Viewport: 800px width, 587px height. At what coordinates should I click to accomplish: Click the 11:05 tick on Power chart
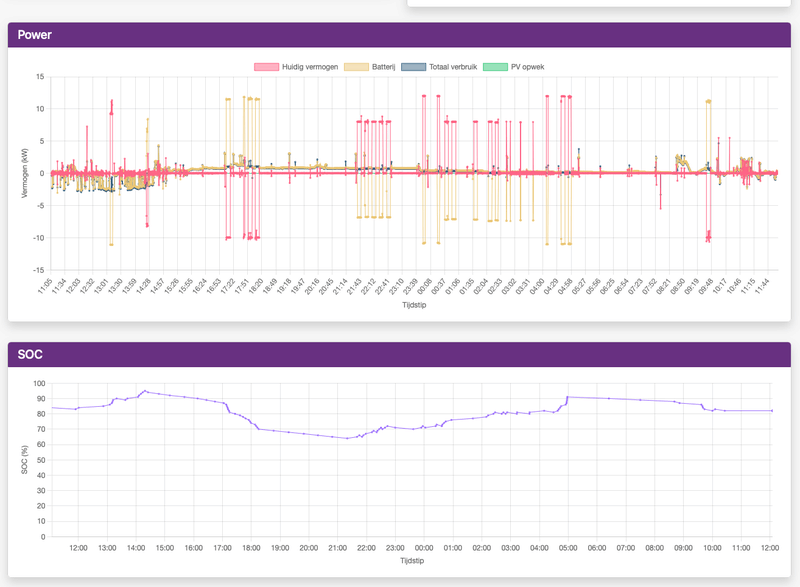[x=45, y=286]
